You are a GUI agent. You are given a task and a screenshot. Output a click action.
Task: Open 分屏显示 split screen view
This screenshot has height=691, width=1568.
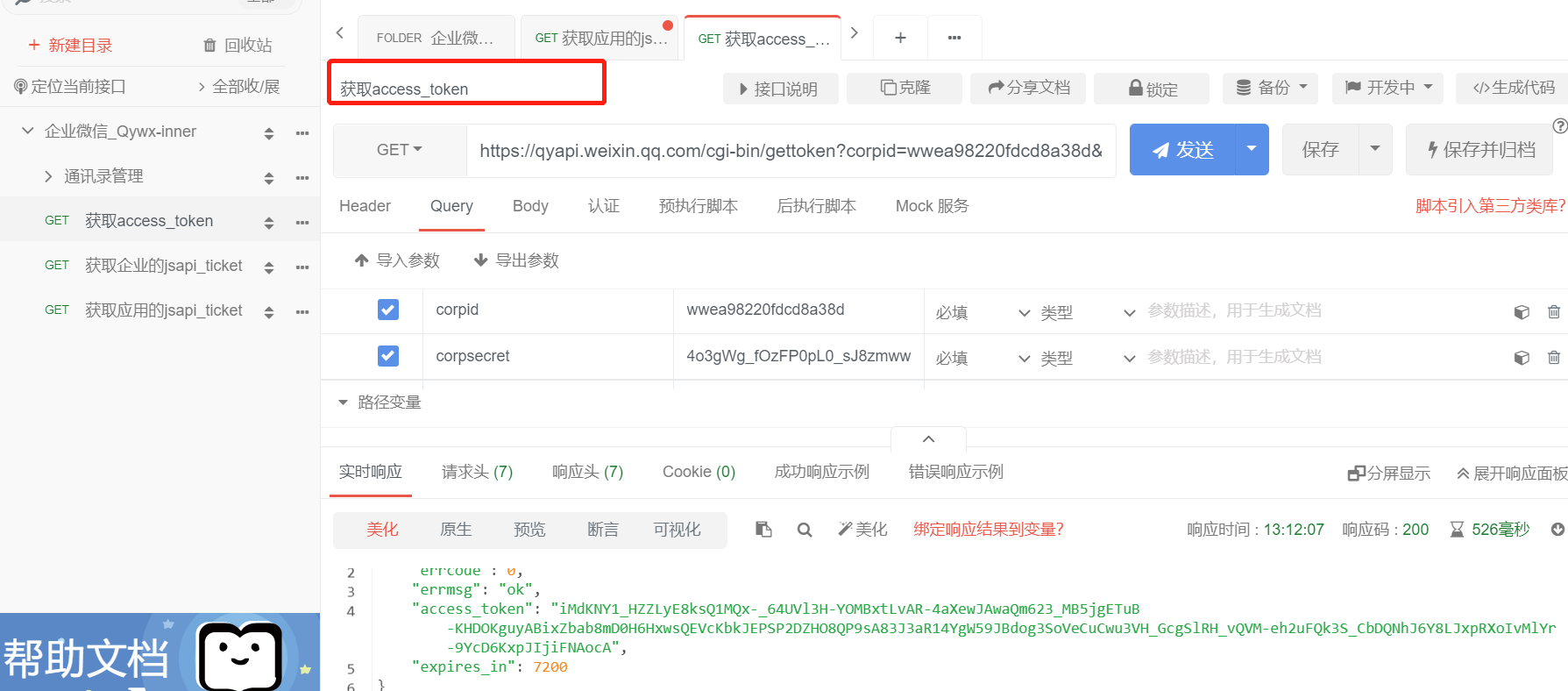coord(1388,474)
